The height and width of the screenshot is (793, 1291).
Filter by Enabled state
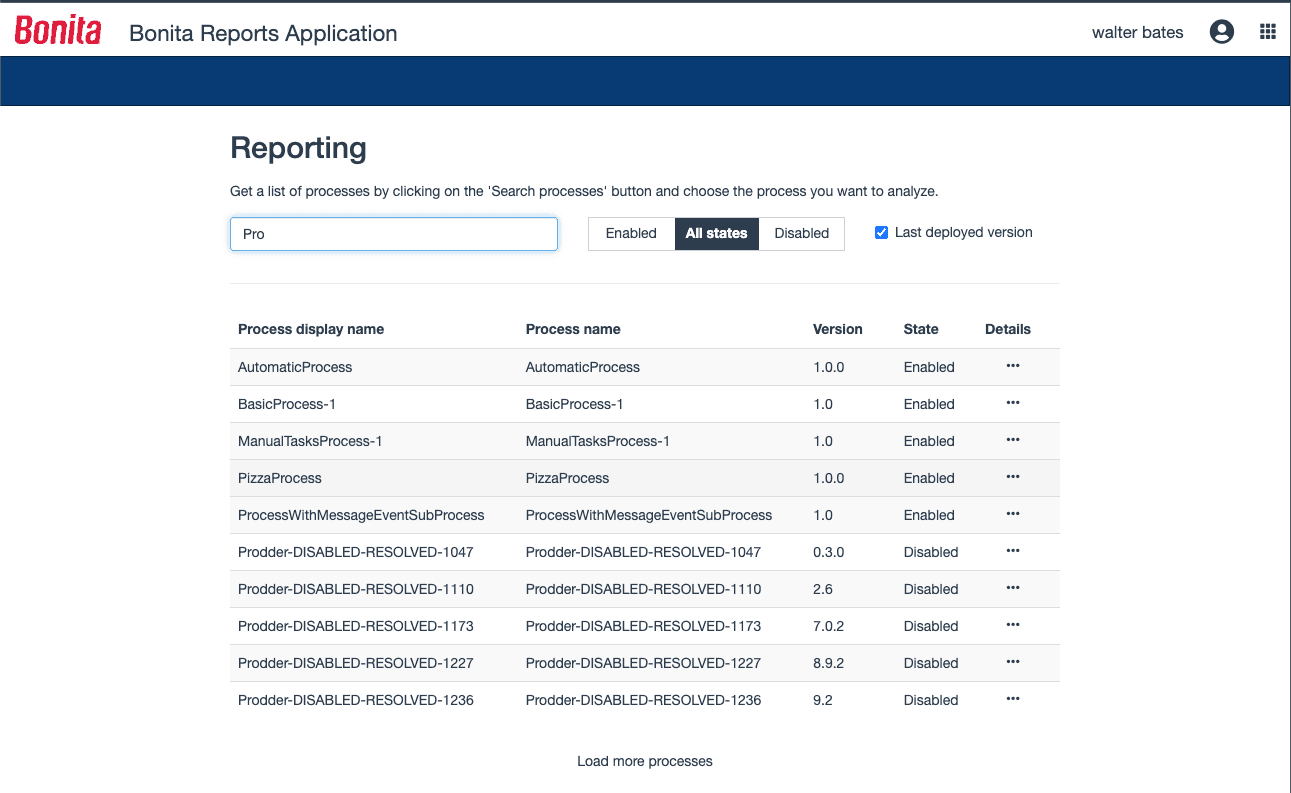631,233
